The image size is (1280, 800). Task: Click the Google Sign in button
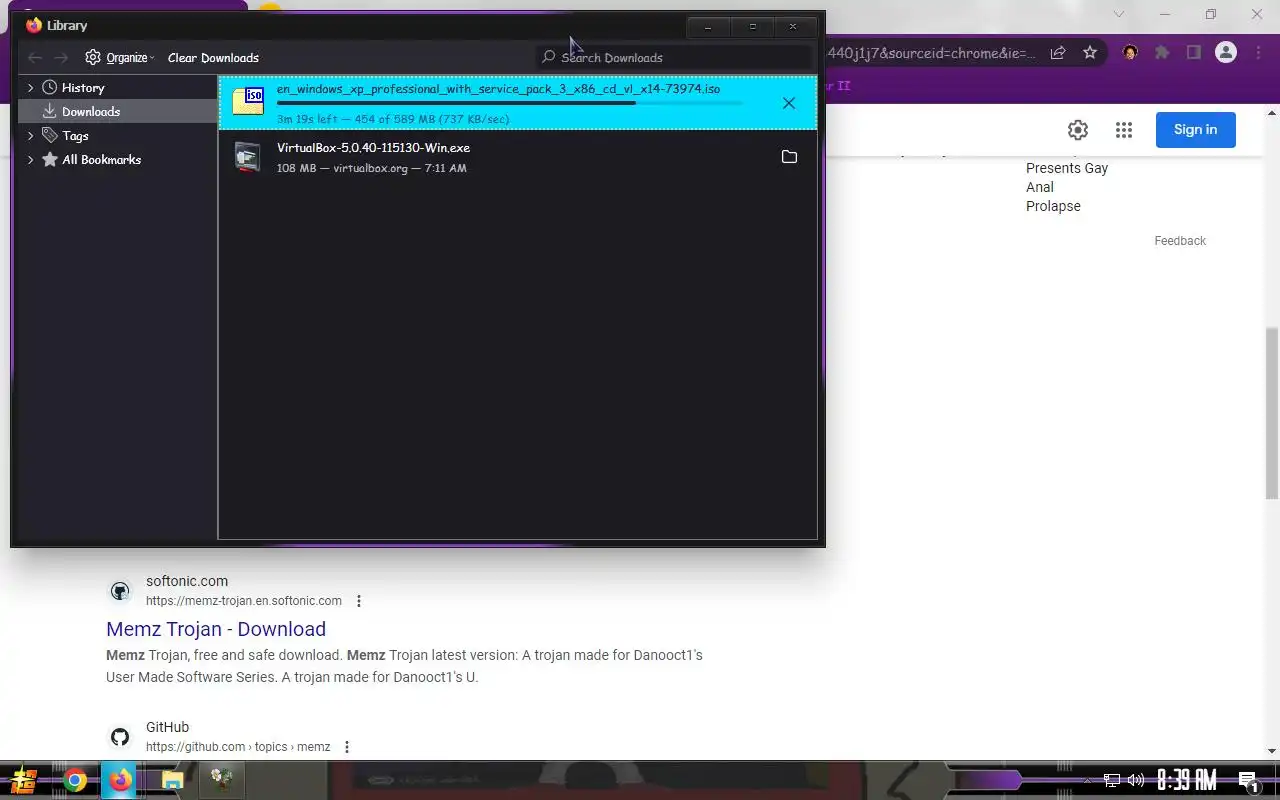click(x=1196, y=130)
